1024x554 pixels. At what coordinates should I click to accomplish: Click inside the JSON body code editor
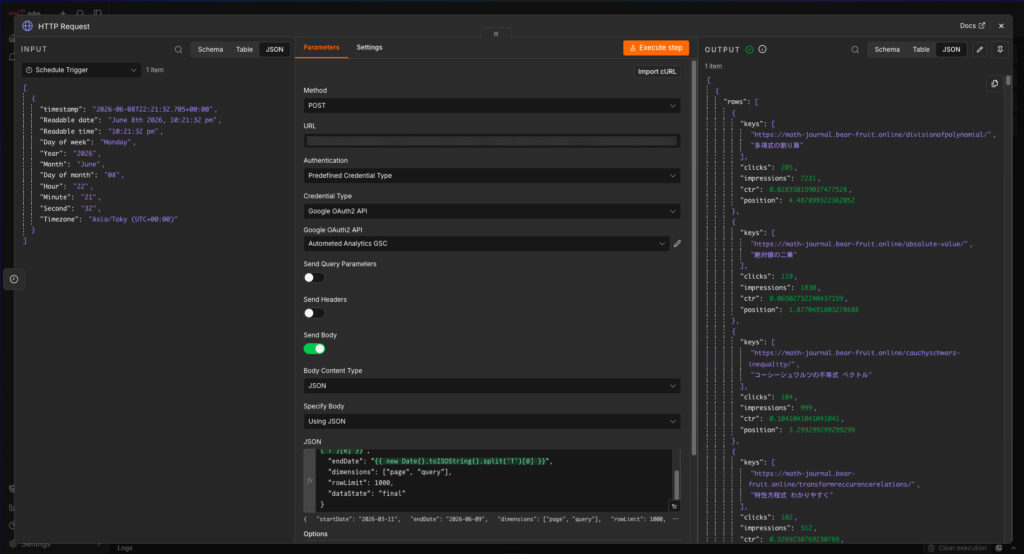point(493,480)
